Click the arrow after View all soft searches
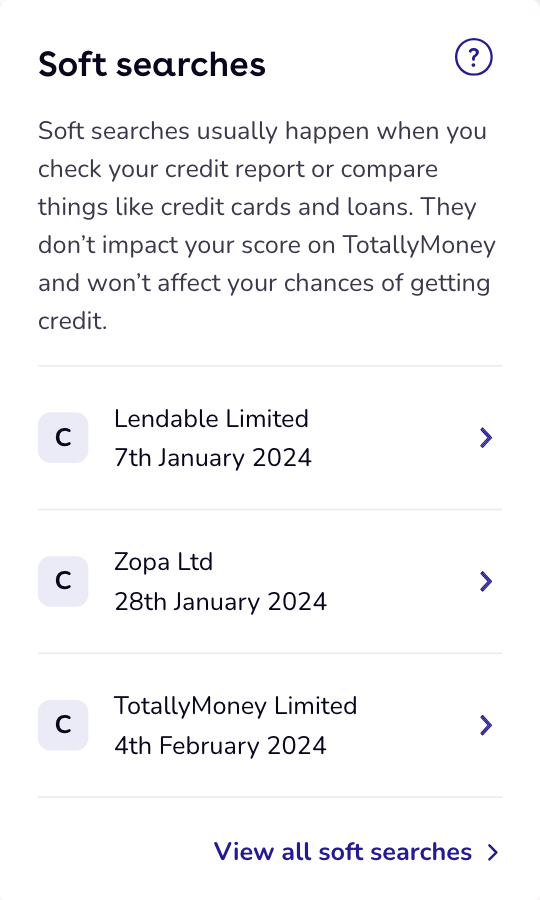Image resolution: width=540 pixels, height=900 pixels. coord(492,852)
